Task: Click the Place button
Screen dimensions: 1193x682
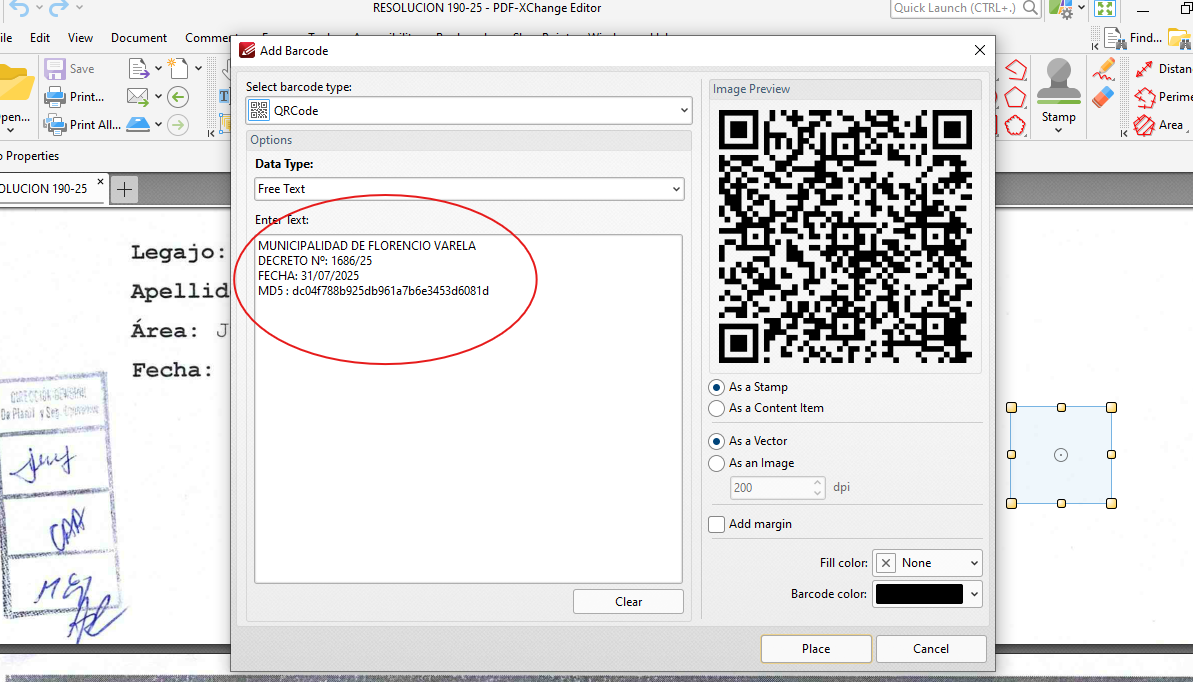Action: pos(816,648)
